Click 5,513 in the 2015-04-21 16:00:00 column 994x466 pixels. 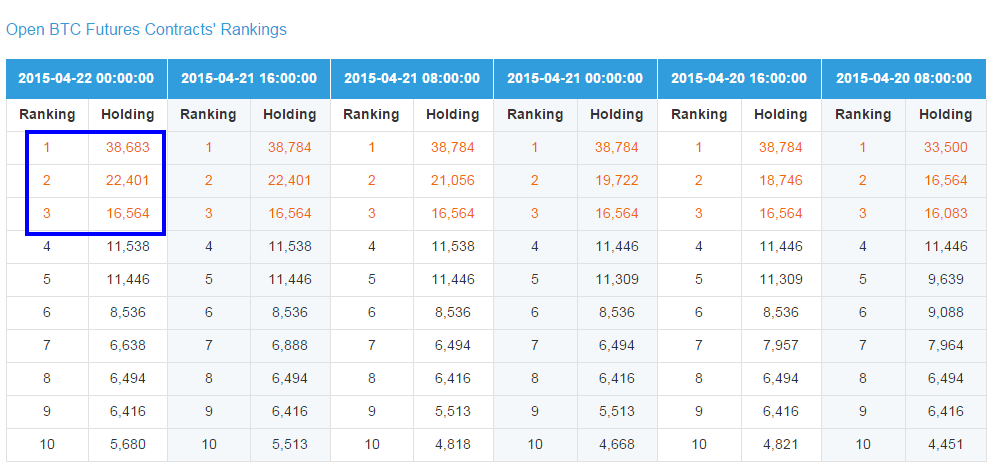290,444
